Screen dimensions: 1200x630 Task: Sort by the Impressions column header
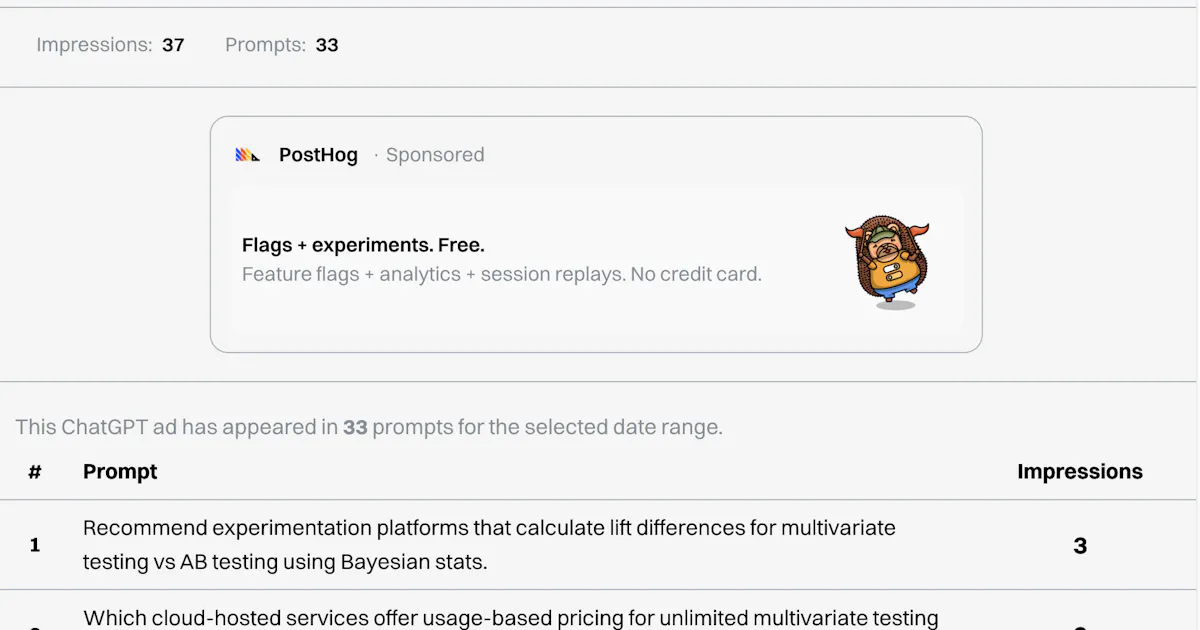[1080, 472]
